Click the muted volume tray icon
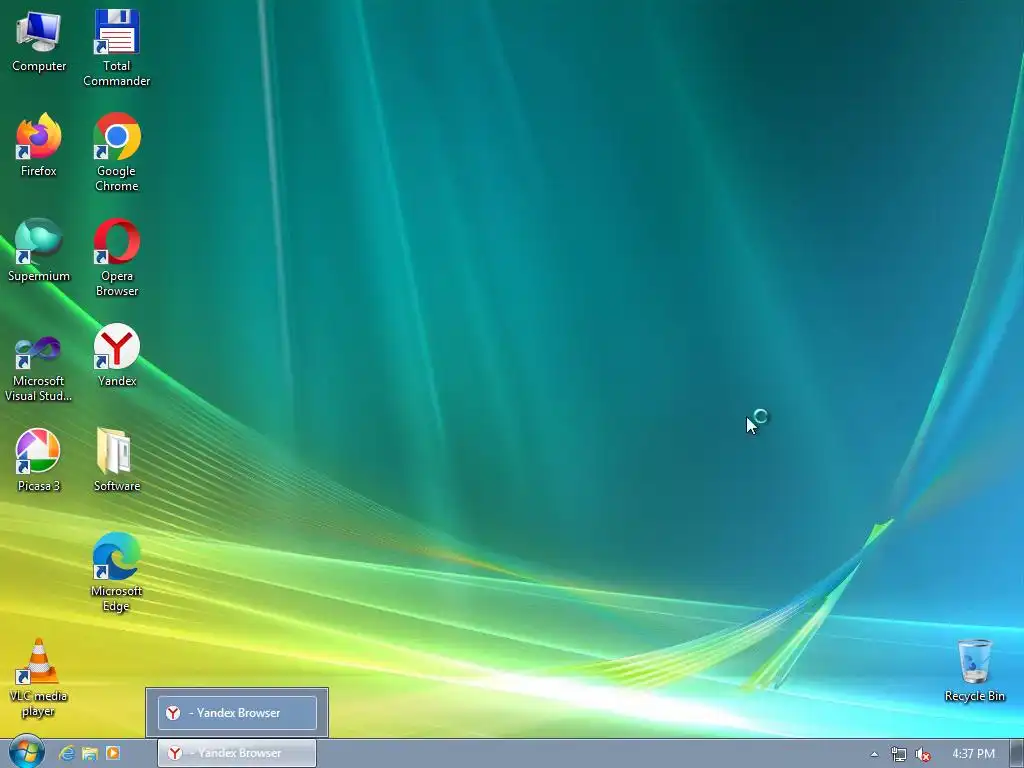 coord(923,754)
